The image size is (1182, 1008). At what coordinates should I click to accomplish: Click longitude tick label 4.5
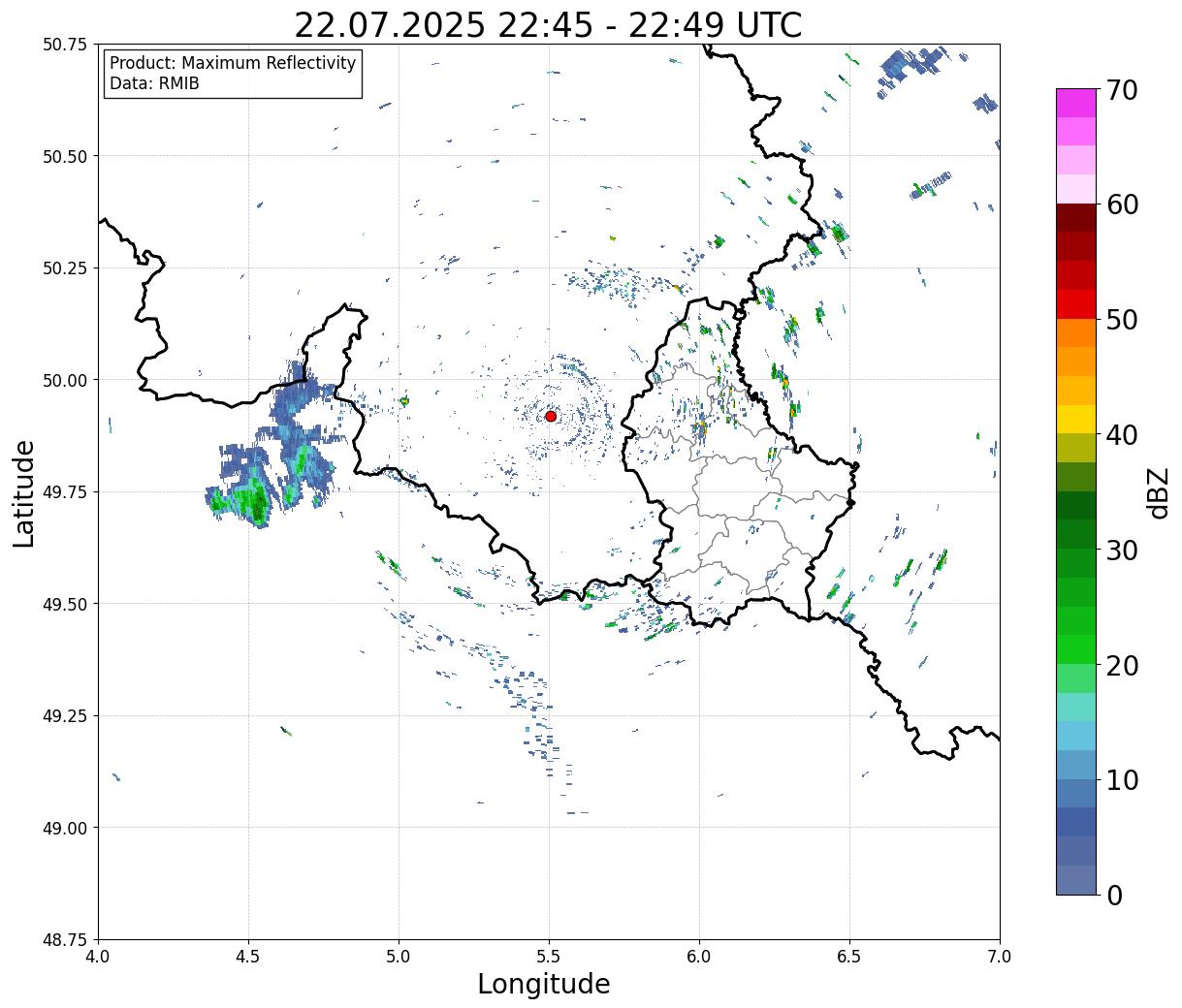point(248,957)
